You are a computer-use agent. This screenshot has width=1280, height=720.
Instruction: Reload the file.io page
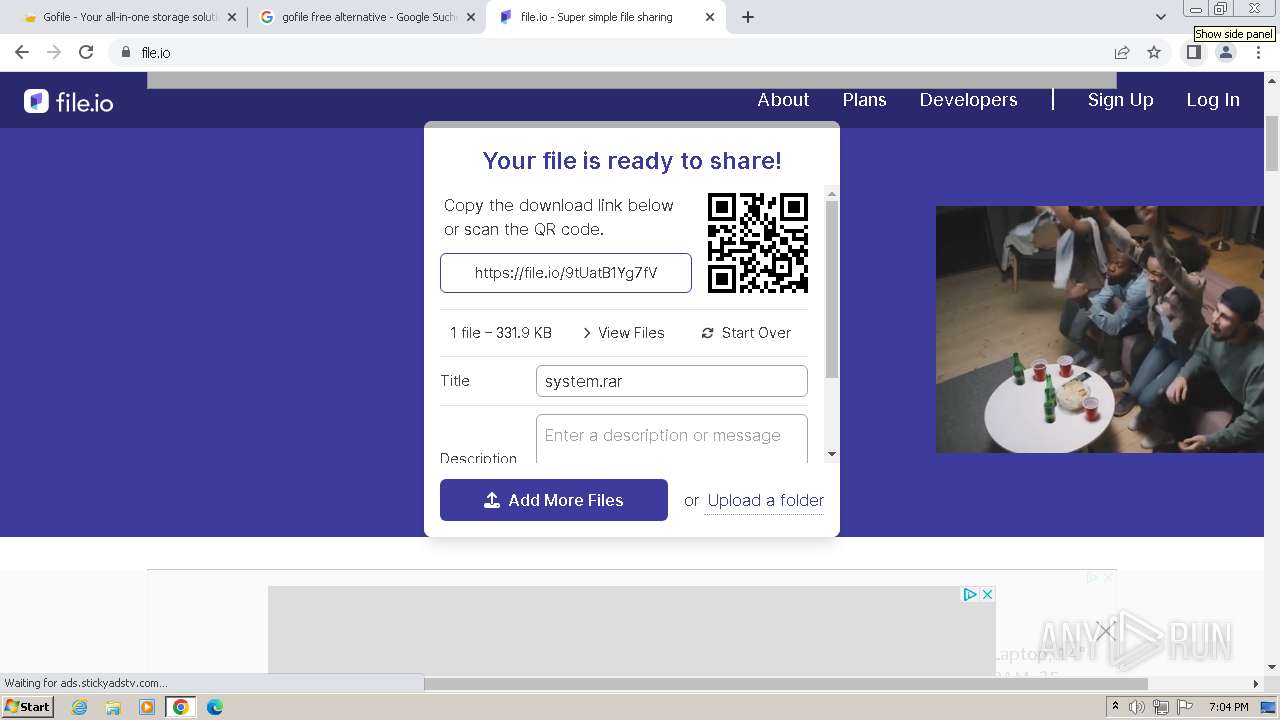tap(86, 52)
